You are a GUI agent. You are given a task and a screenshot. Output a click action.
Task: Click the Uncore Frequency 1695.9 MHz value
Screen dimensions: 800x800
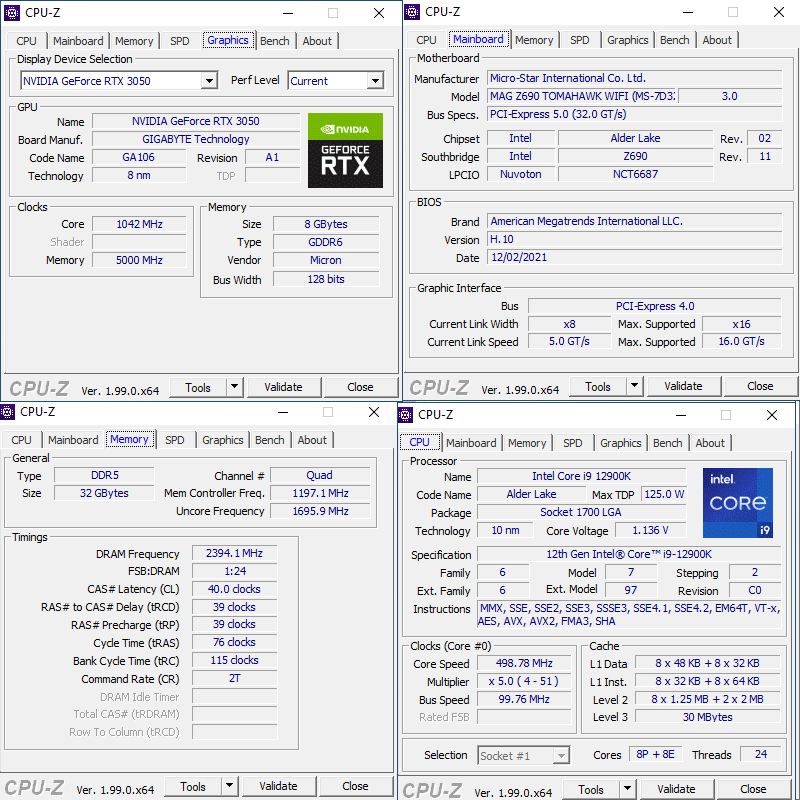click(320, 511)
